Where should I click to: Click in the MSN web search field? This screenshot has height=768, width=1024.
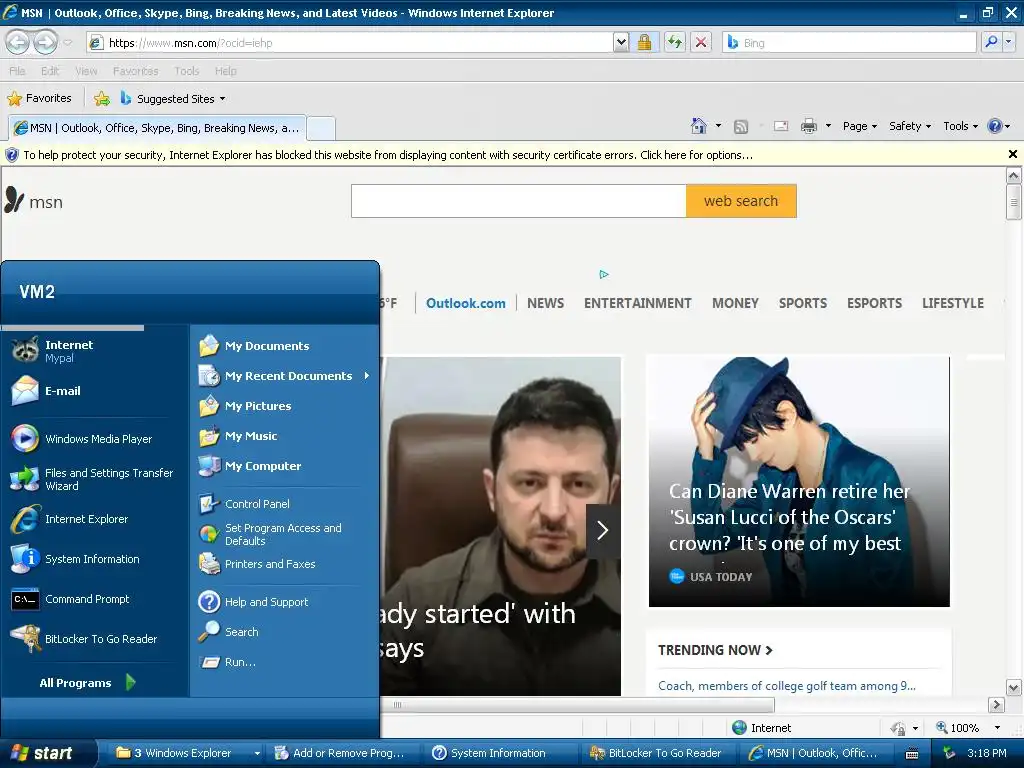coord(519,200)
